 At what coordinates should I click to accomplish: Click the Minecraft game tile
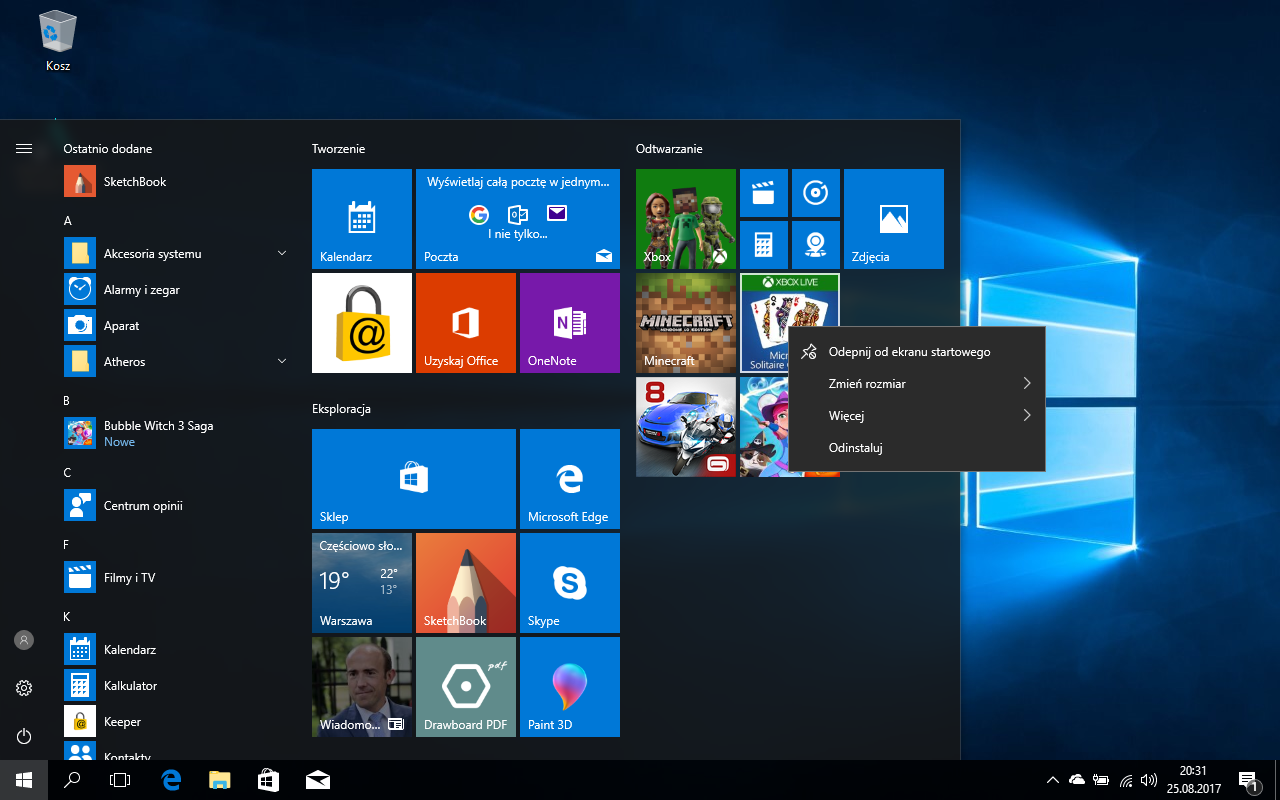[685, 323]
